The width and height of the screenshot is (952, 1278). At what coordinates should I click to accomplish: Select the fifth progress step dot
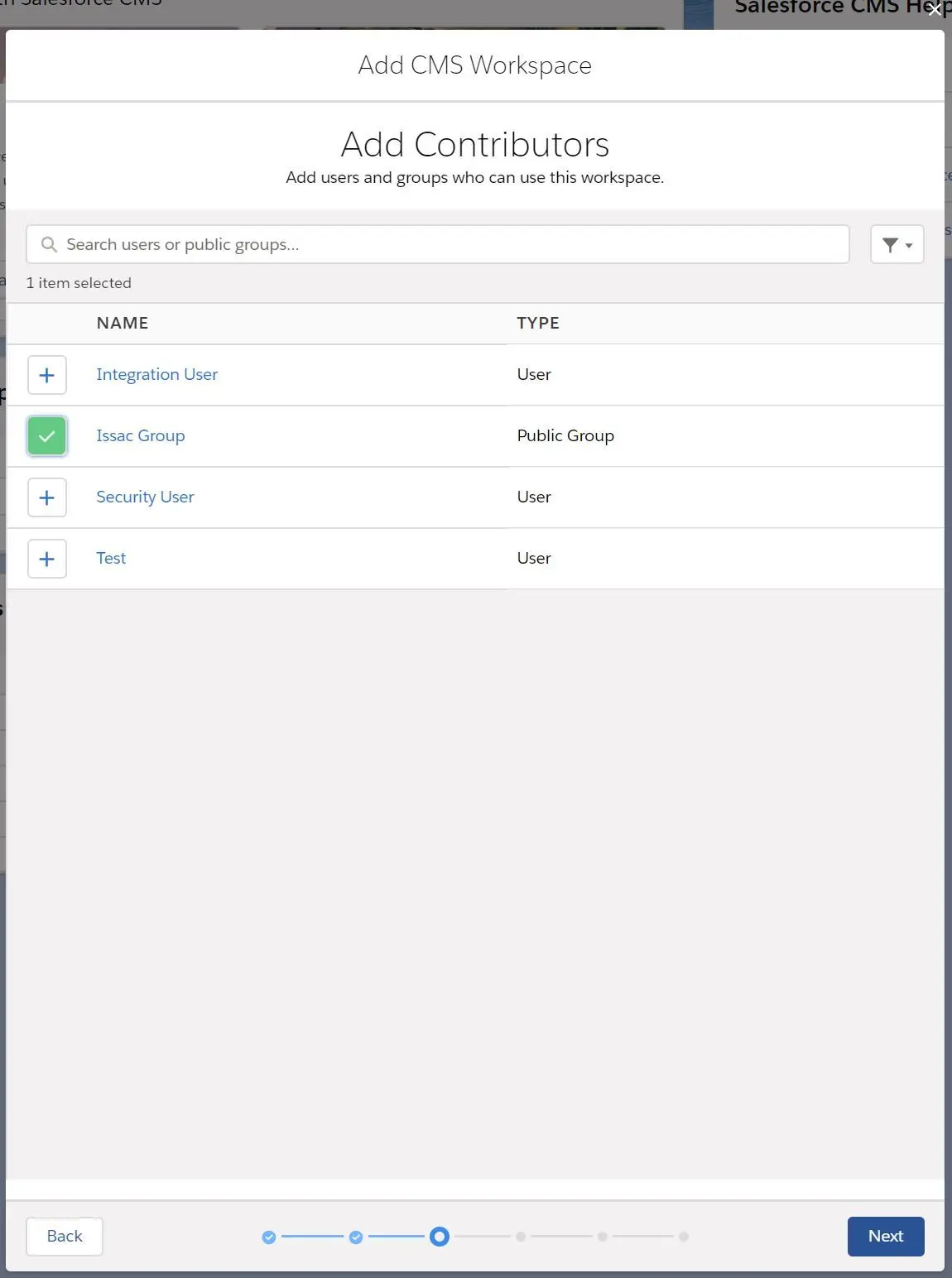click(x=603, y=1237)
